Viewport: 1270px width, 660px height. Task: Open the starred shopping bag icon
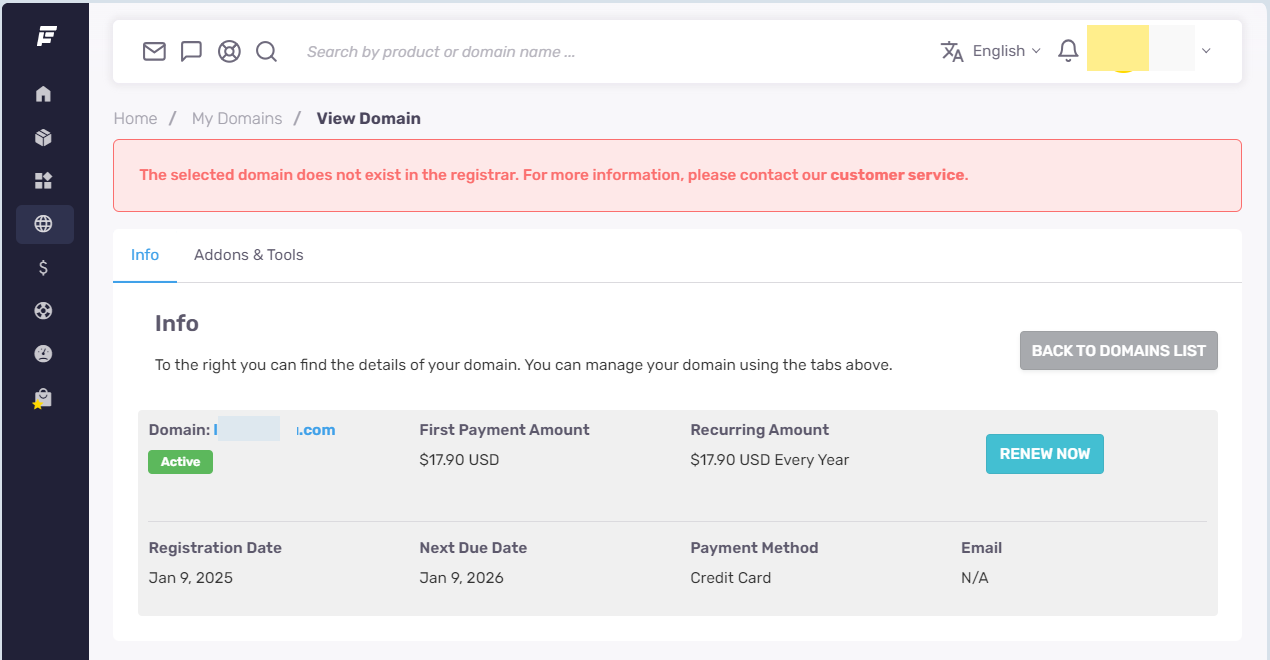click(x=42, y=398)
